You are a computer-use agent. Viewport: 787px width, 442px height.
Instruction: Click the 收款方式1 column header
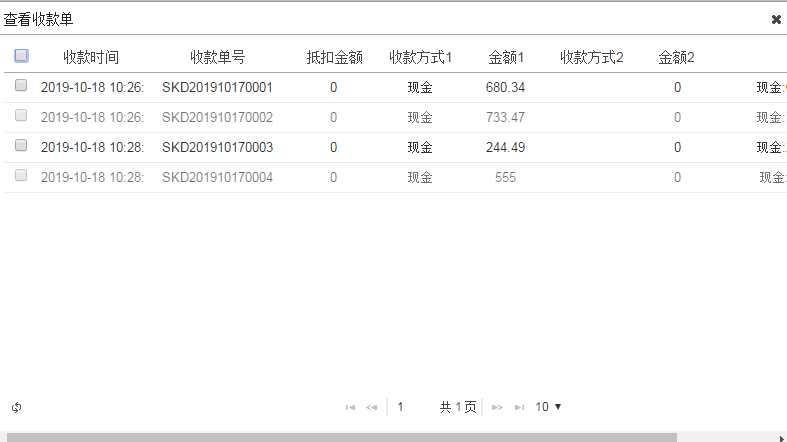pyautogui.click(x=420, y=57)
